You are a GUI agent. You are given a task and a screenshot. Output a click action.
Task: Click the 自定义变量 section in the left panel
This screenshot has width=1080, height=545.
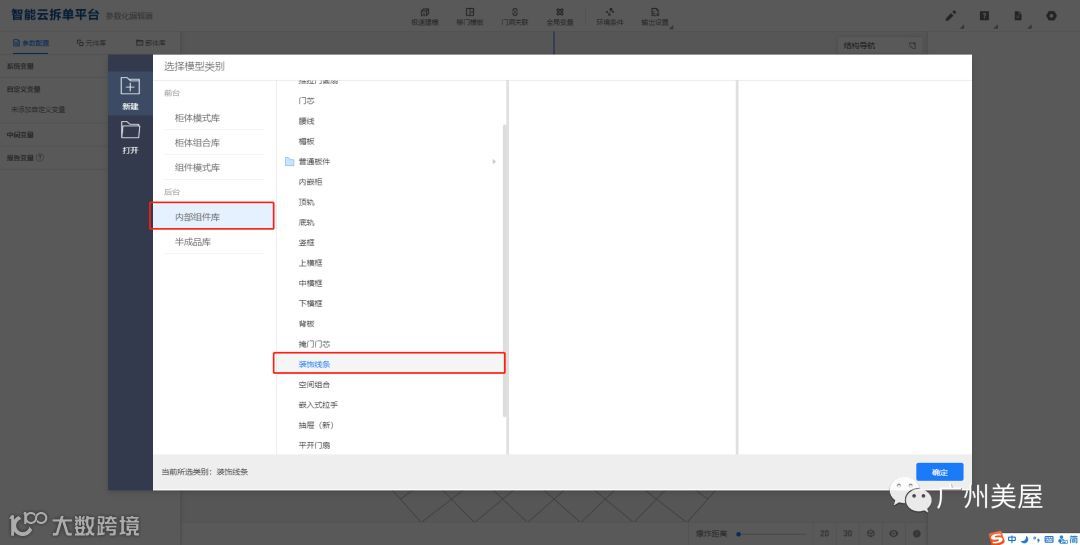[x=24, y=89]
